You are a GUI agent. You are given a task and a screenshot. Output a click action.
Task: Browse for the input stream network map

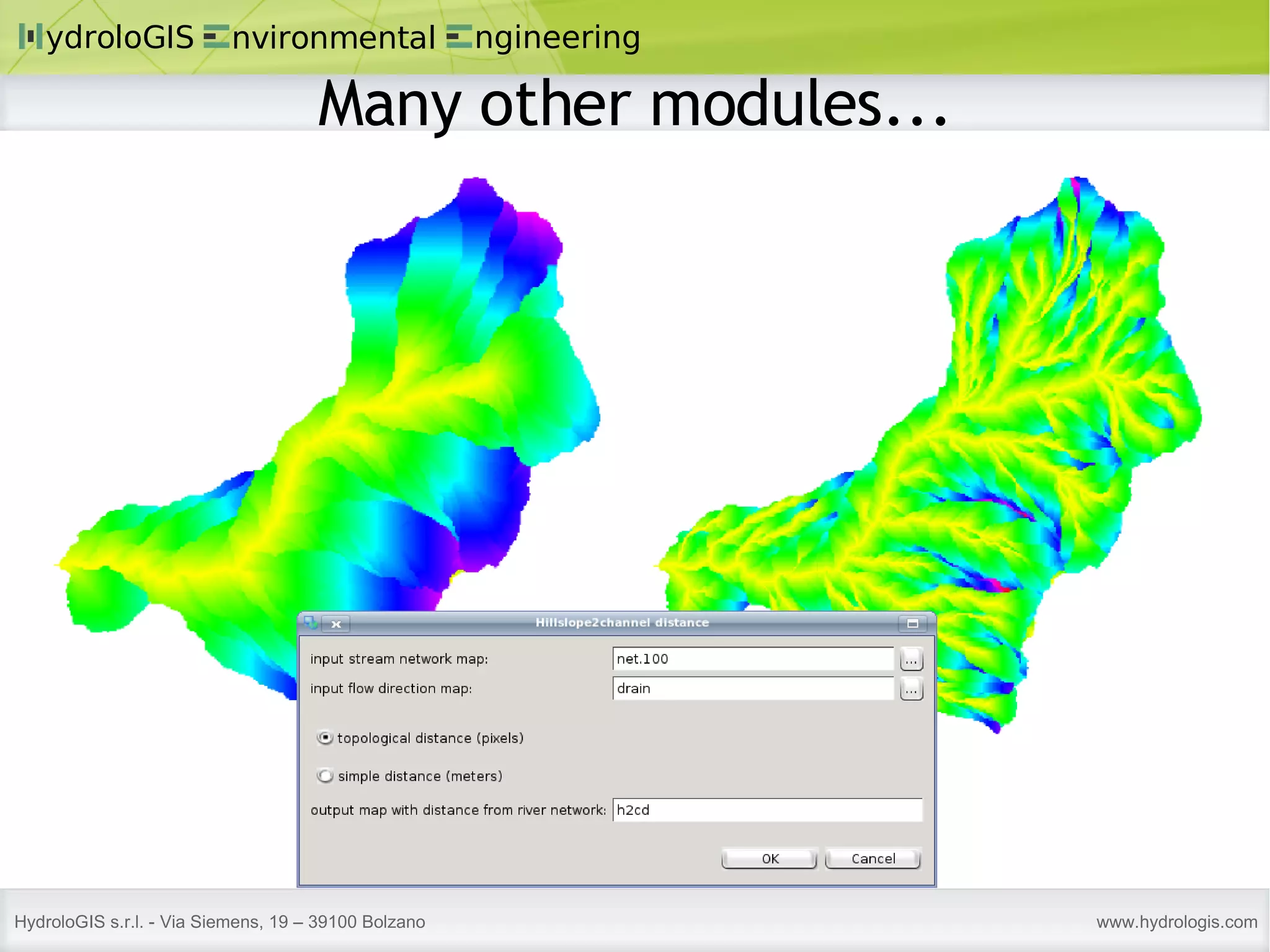[911, 659]
